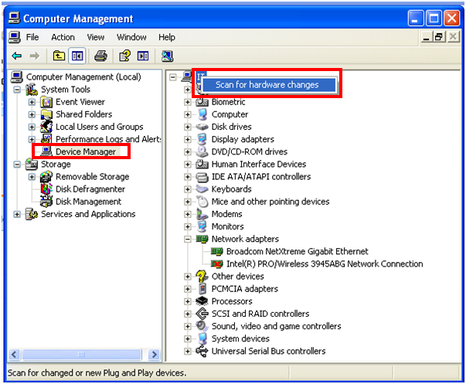Expand the Event Viewer node
466x384 pixels.
pyautogui.click(x=32, y=102)
